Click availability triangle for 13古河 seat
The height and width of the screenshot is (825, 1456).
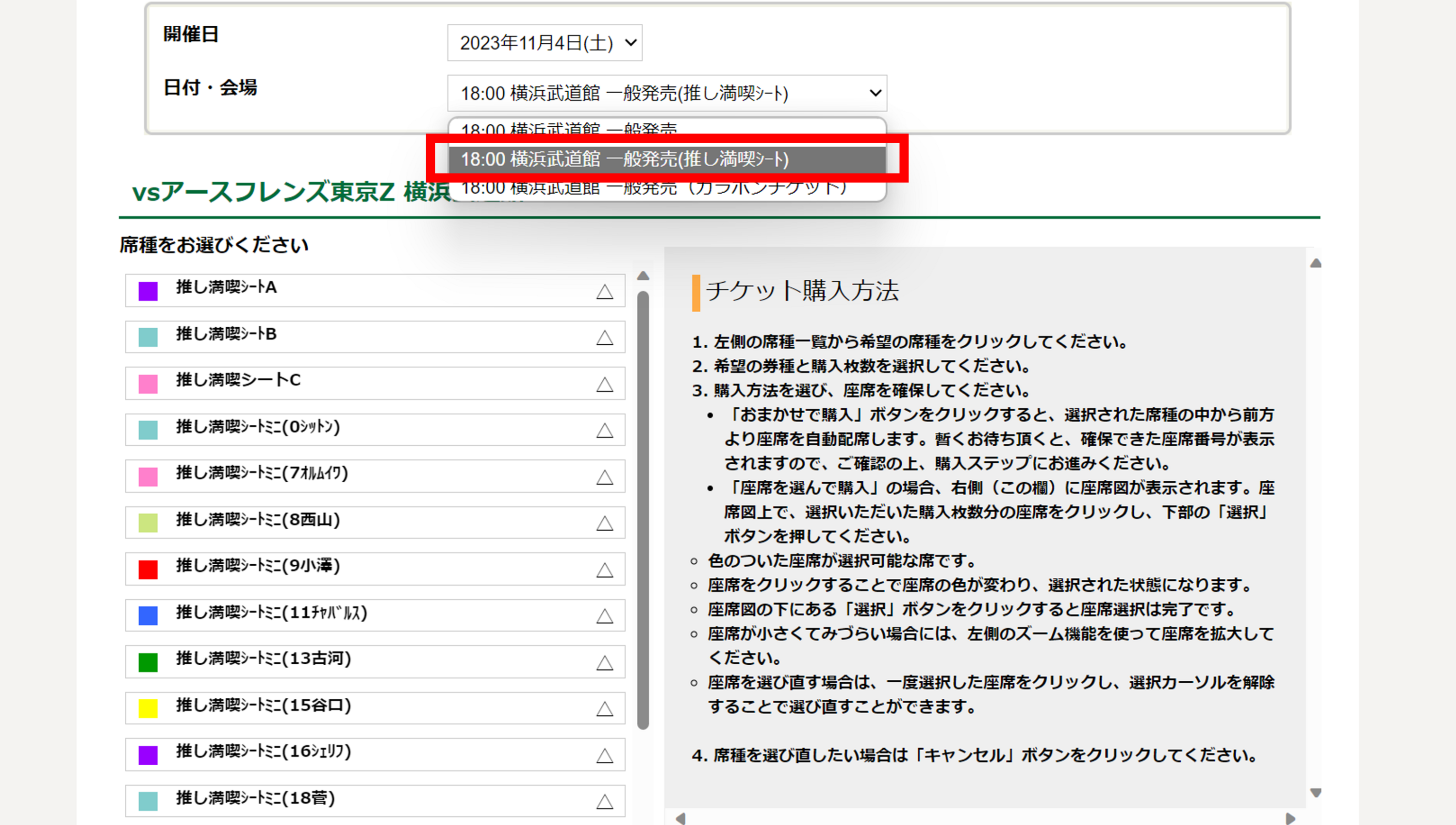click(604, 662)
